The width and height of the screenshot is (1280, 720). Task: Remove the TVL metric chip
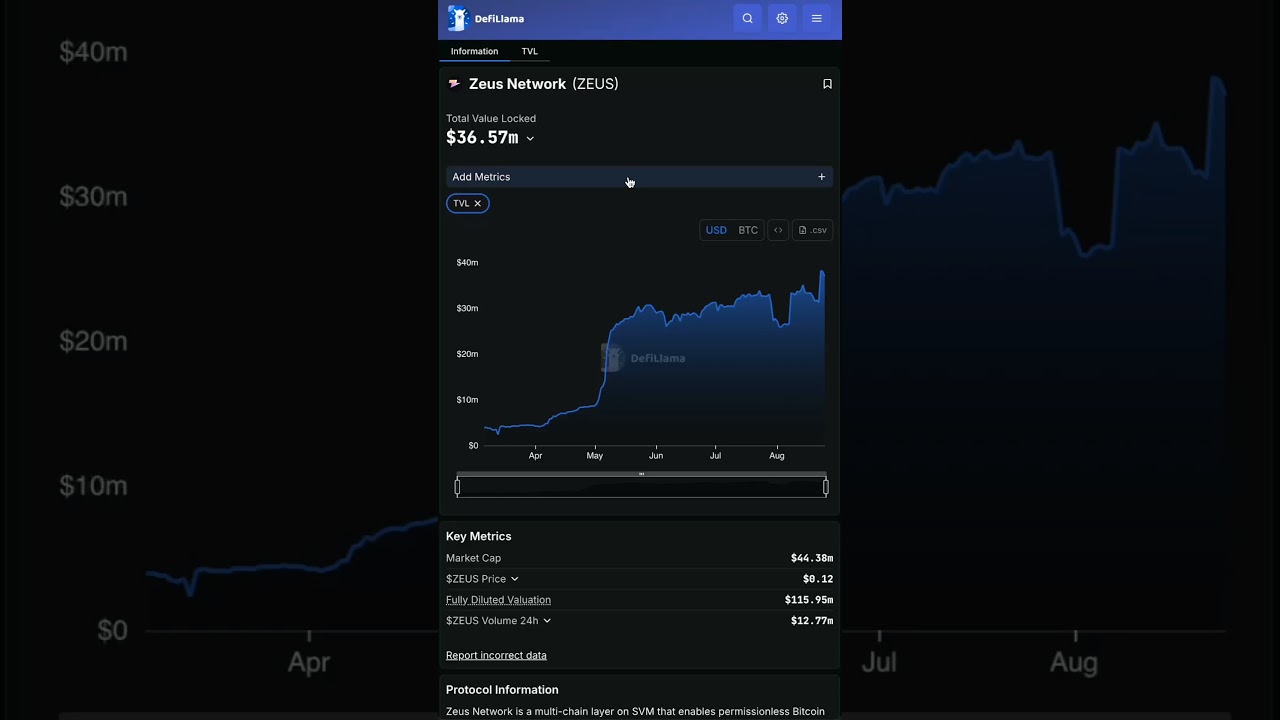tap(478, 203)
